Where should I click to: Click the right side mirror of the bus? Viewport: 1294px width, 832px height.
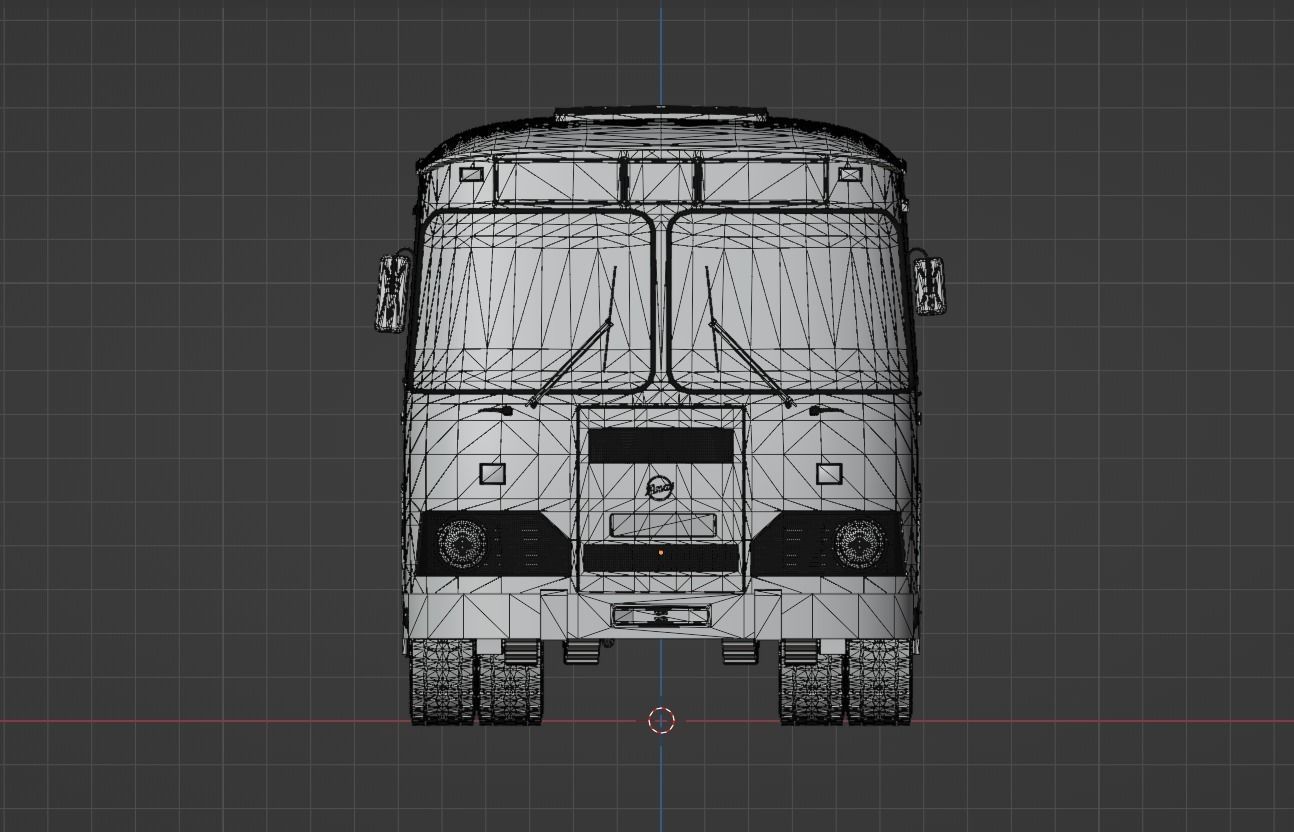pos(928,286)
